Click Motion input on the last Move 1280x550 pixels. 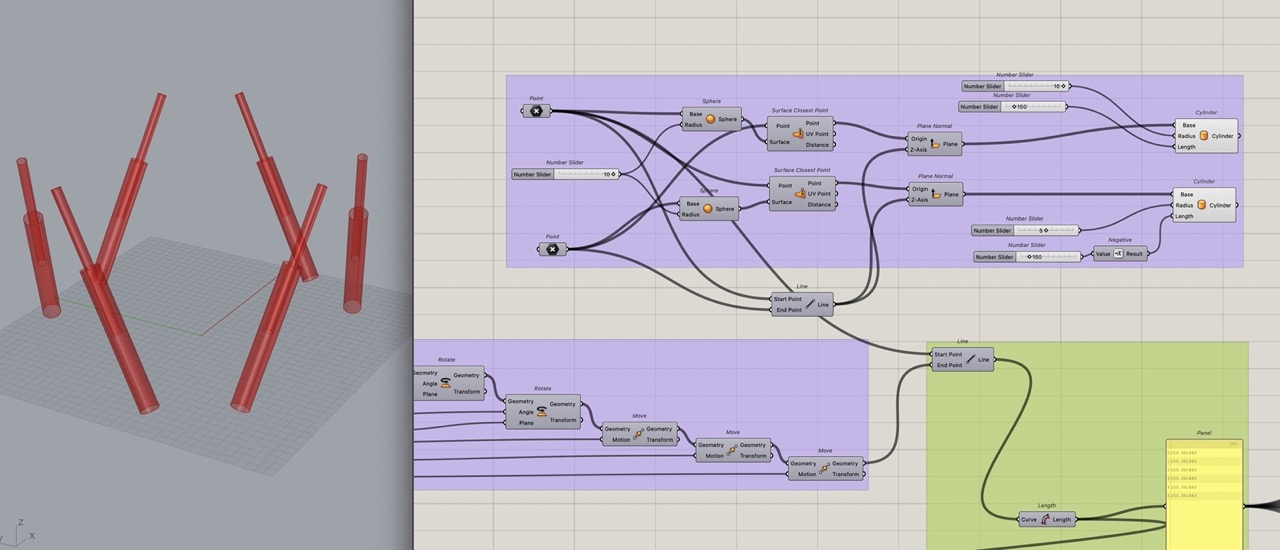click(807, 474)
